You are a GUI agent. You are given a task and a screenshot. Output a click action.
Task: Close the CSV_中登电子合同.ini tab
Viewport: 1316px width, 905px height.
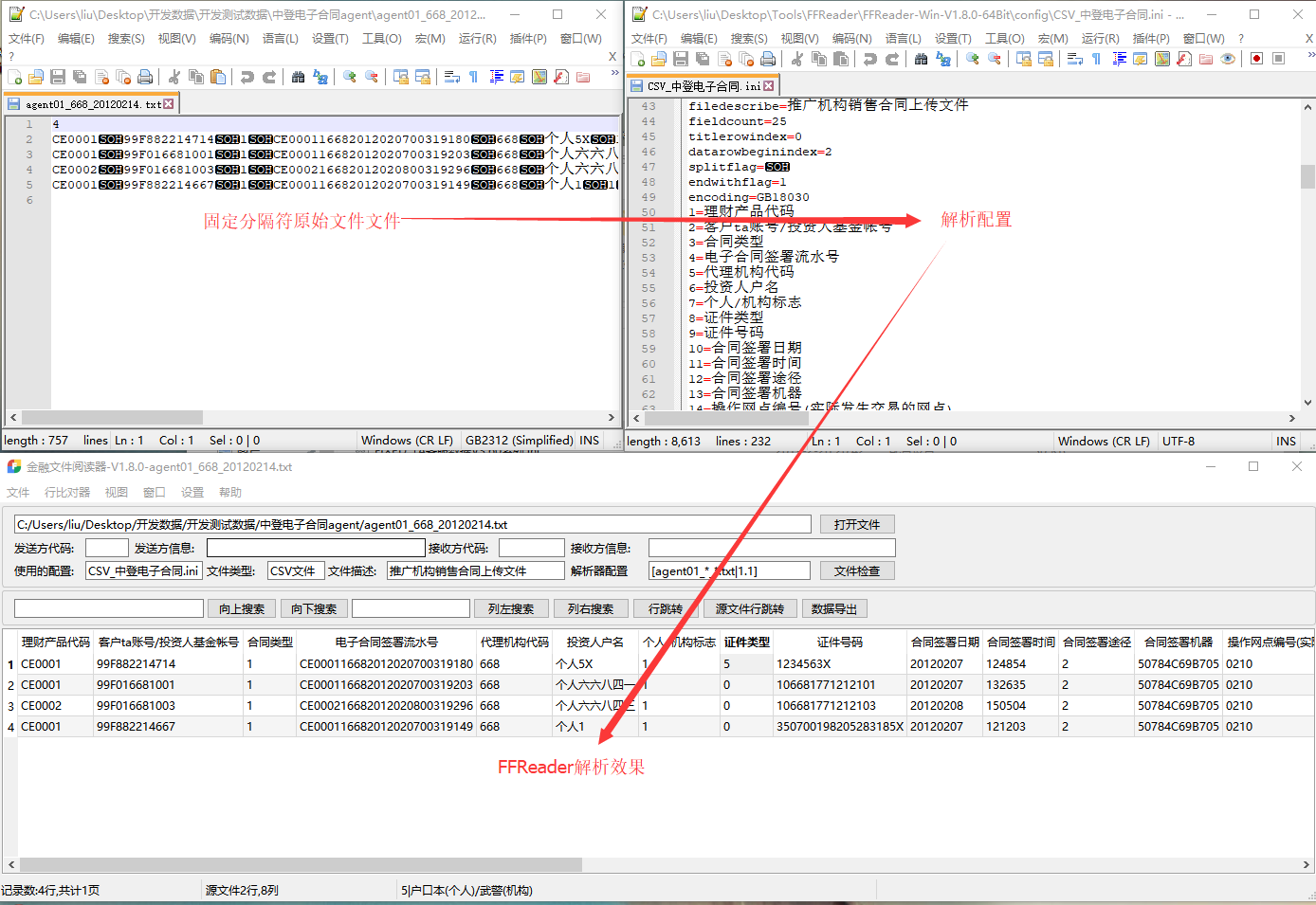pos(769,86)
